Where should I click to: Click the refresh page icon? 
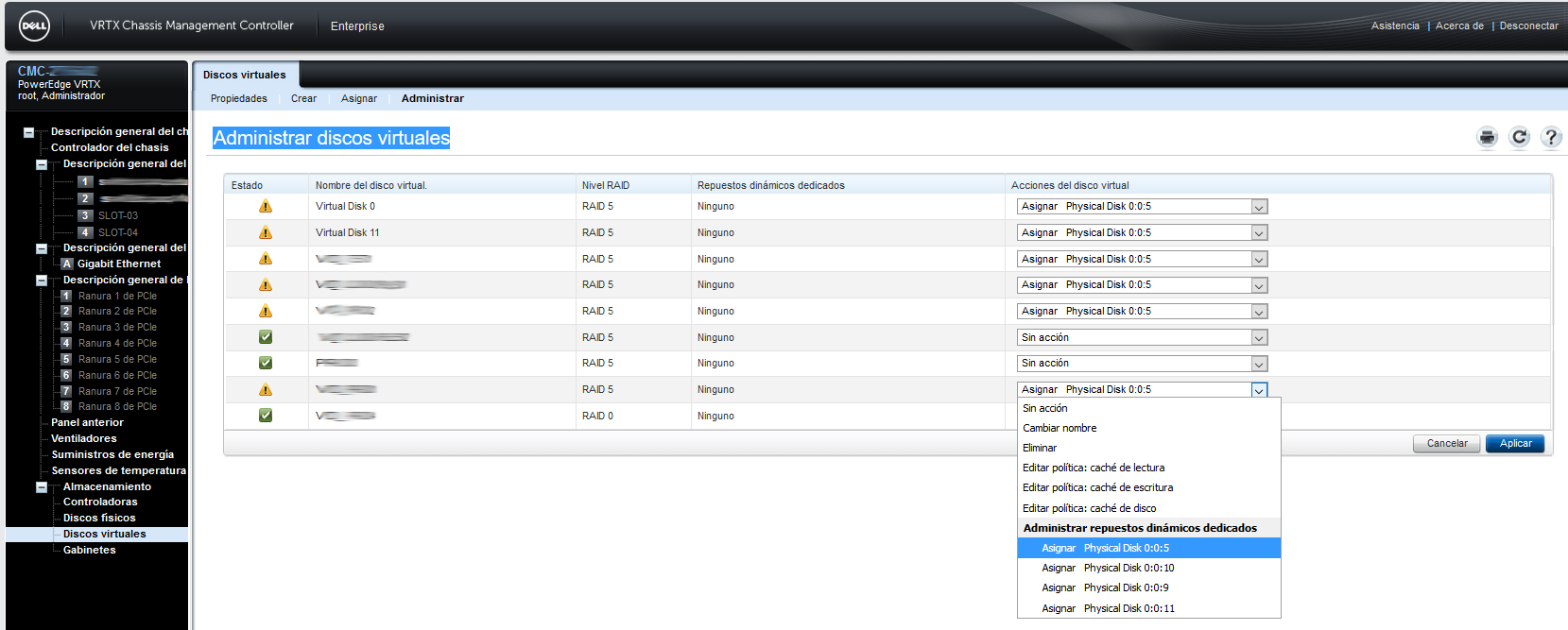[1519, 137]
